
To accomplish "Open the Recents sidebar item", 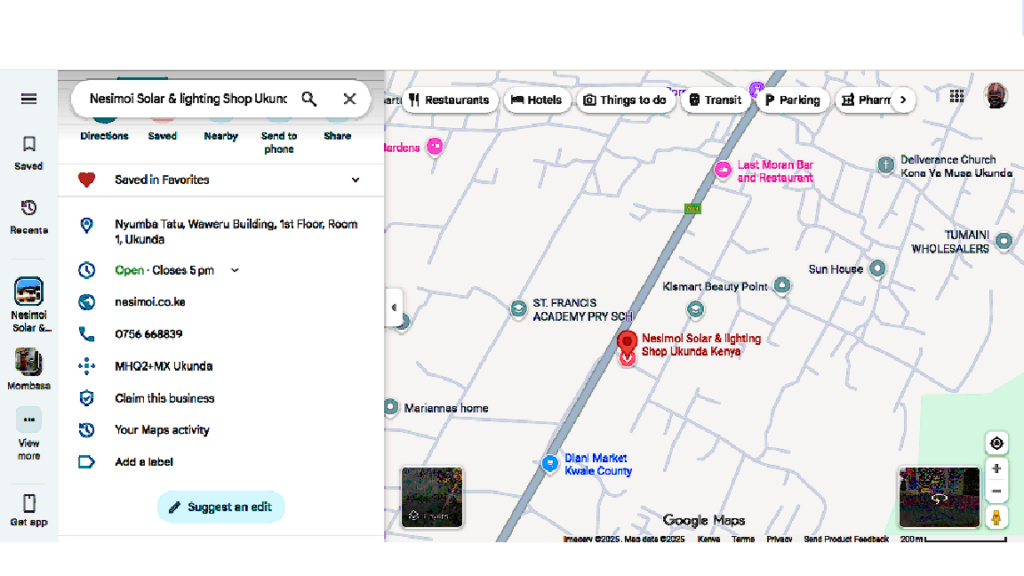I will 29,215.
